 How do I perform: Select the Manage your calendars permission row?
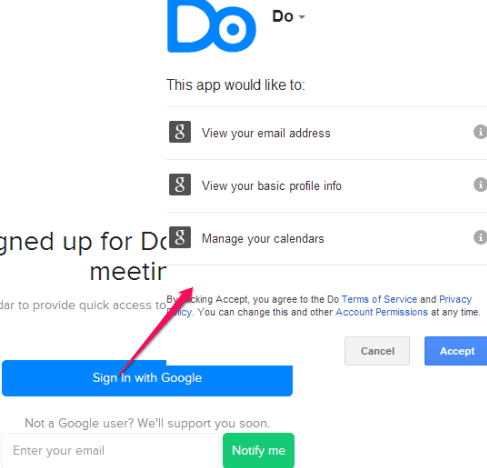[x=327, y=239]
